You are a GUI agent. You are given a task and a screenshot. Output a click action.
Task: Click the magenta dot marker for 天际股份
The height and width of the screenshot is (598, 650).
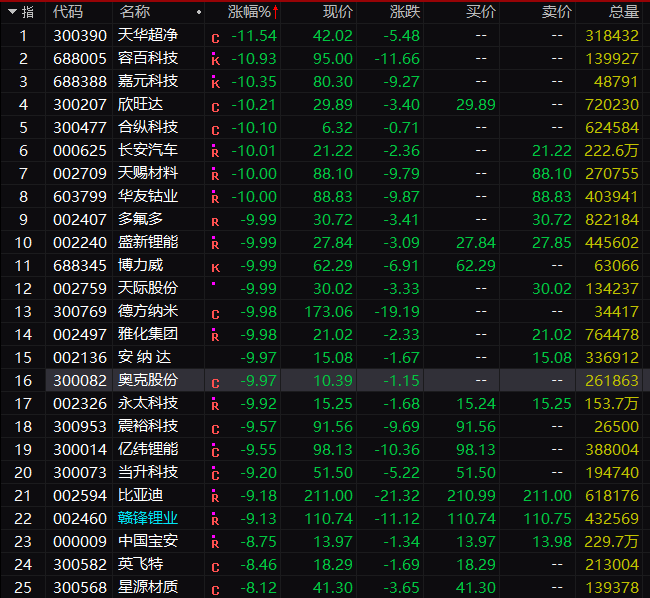click(214, 283)
